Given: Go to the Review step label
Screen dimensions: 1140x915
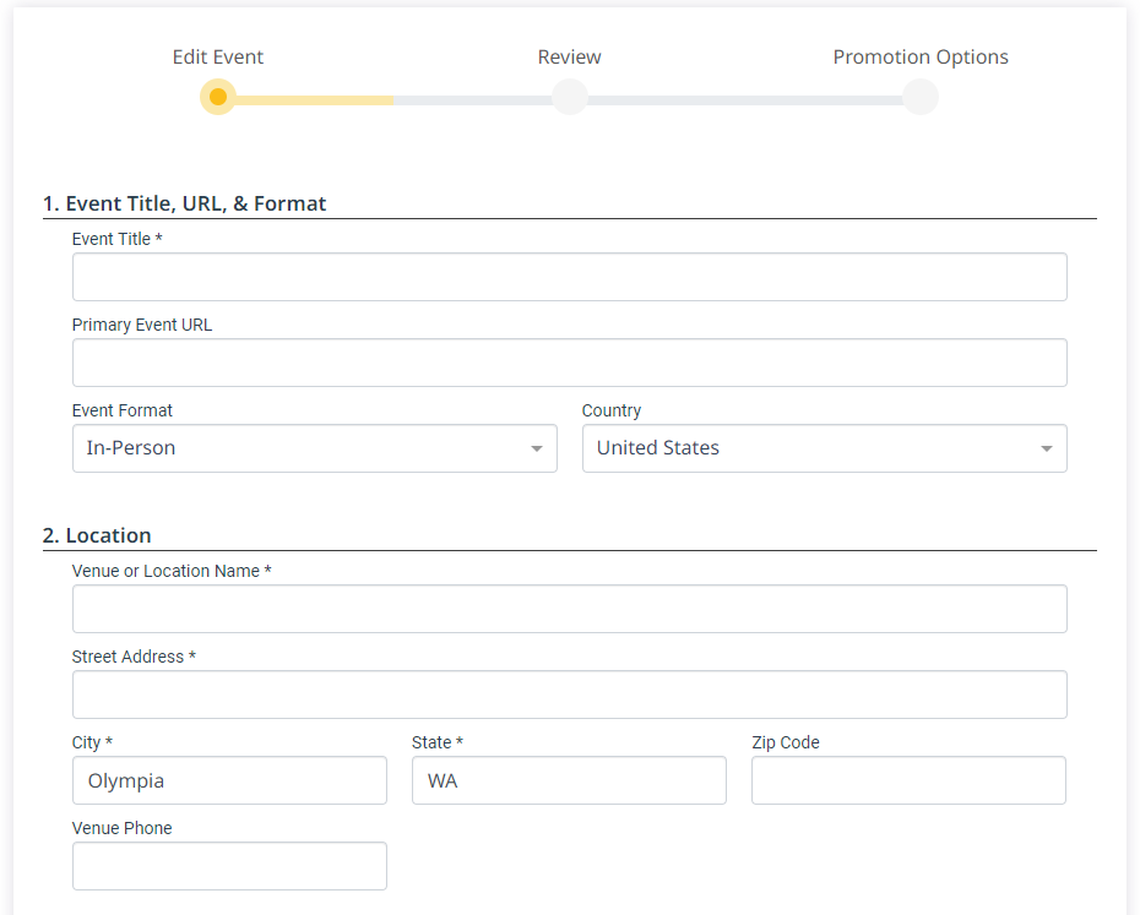Looking at the screenshot, I should coord(569,57).
